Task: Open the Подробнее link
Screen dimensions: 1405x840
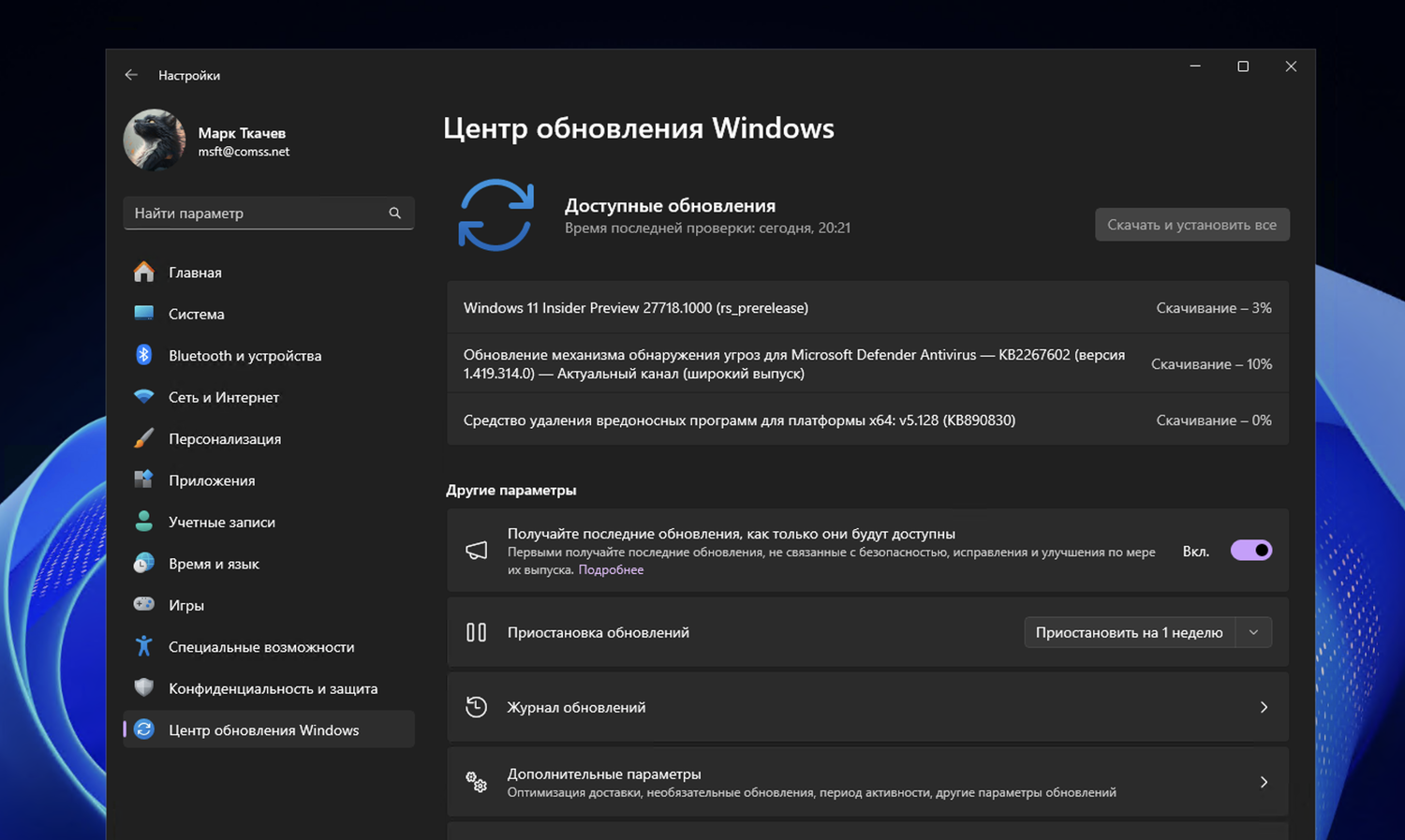Action: (611, 569)
